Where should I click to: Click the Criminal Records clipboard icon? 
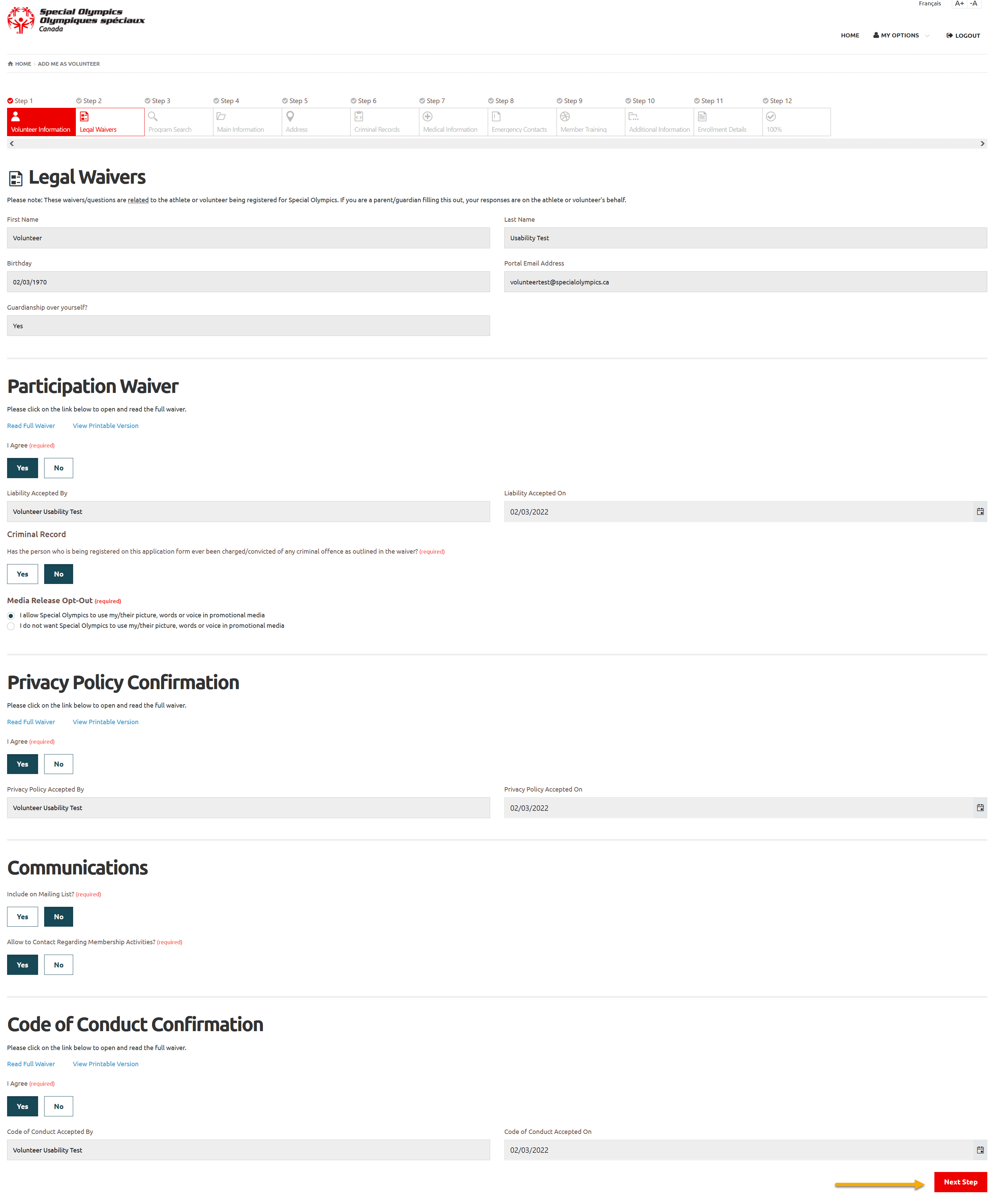tap(359, 116)
